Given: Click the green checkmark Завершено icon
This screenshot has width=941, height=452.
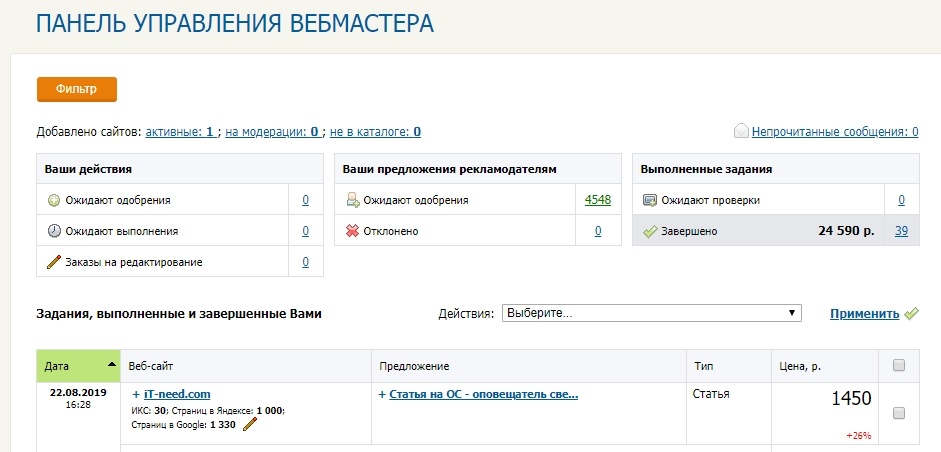Looking at the screenshot, I should click(650, 231).
